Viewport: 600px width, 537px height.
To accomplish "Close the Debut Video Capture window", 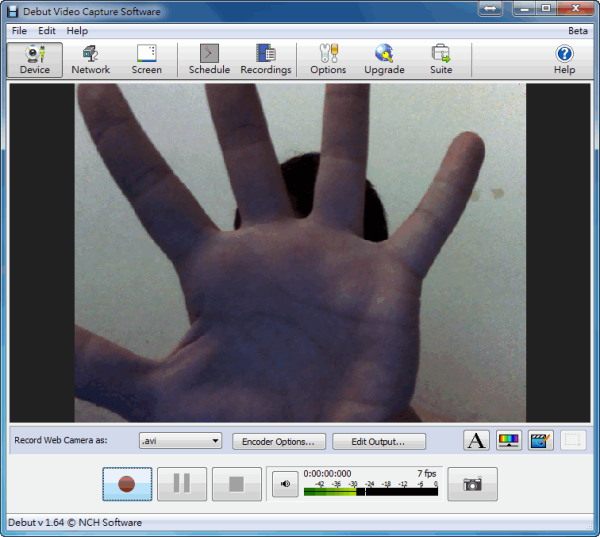I will pyautogui.click(x=576, y=8).
